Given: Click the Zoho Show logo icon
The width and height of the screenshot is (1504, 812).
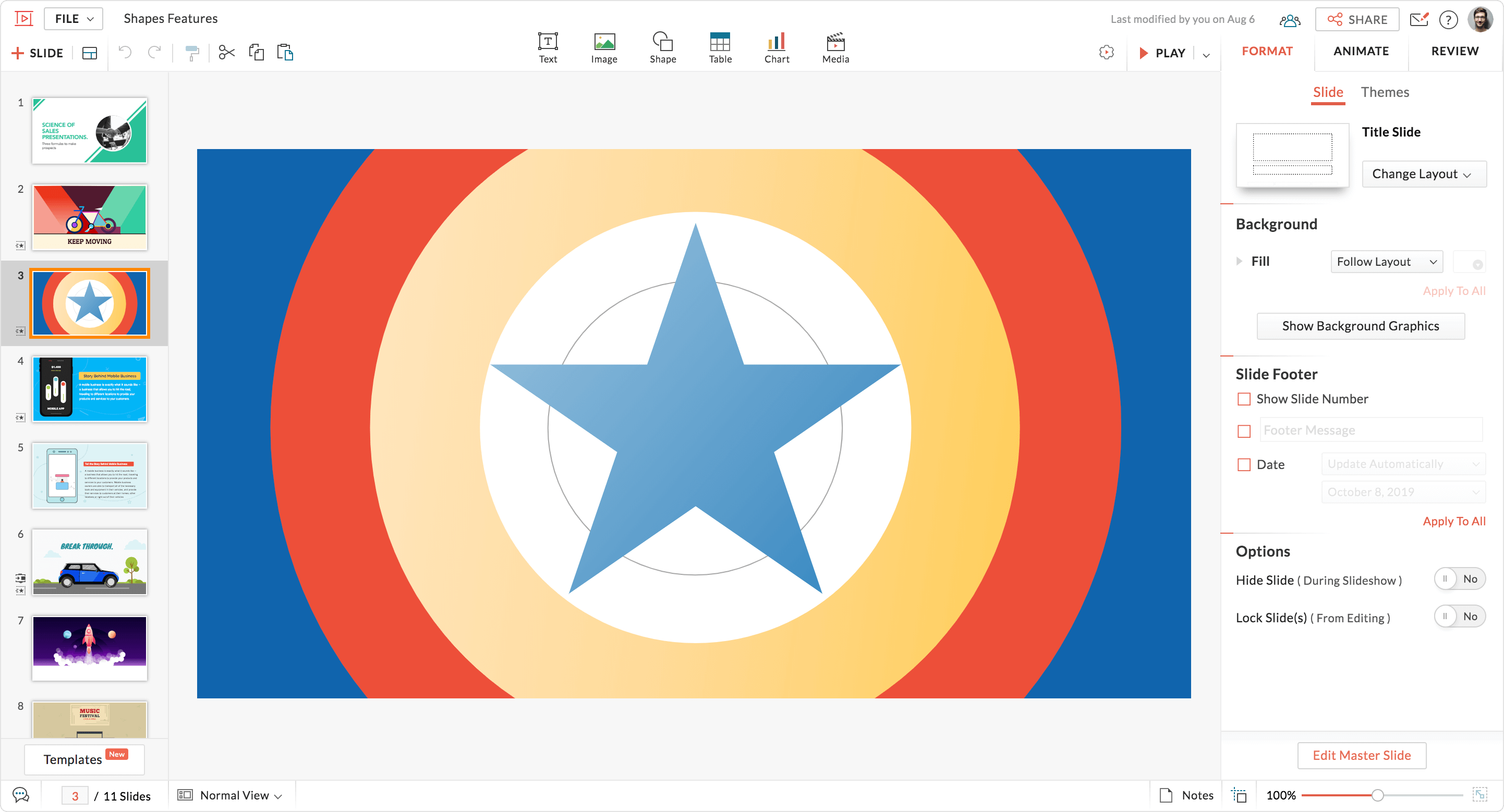Looking at the screenshot, I should click(23, 19).
